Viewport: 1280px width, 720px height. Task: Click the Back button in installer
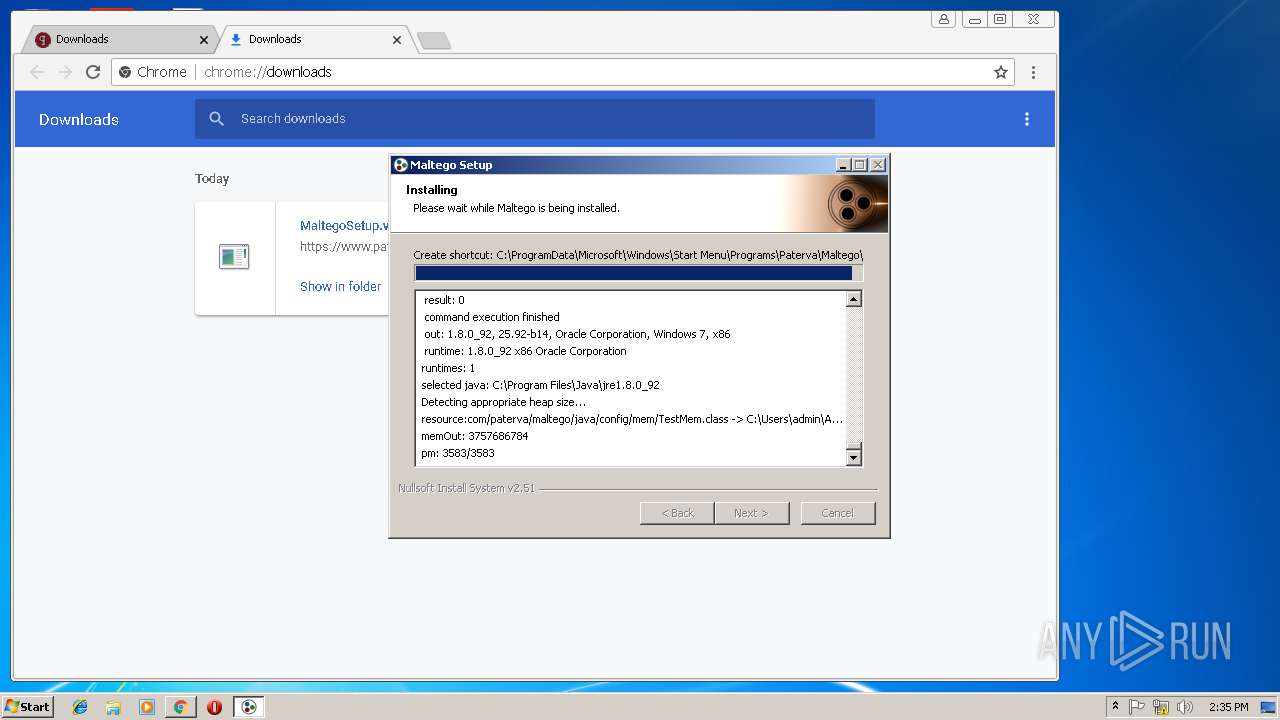coord(677,513)
